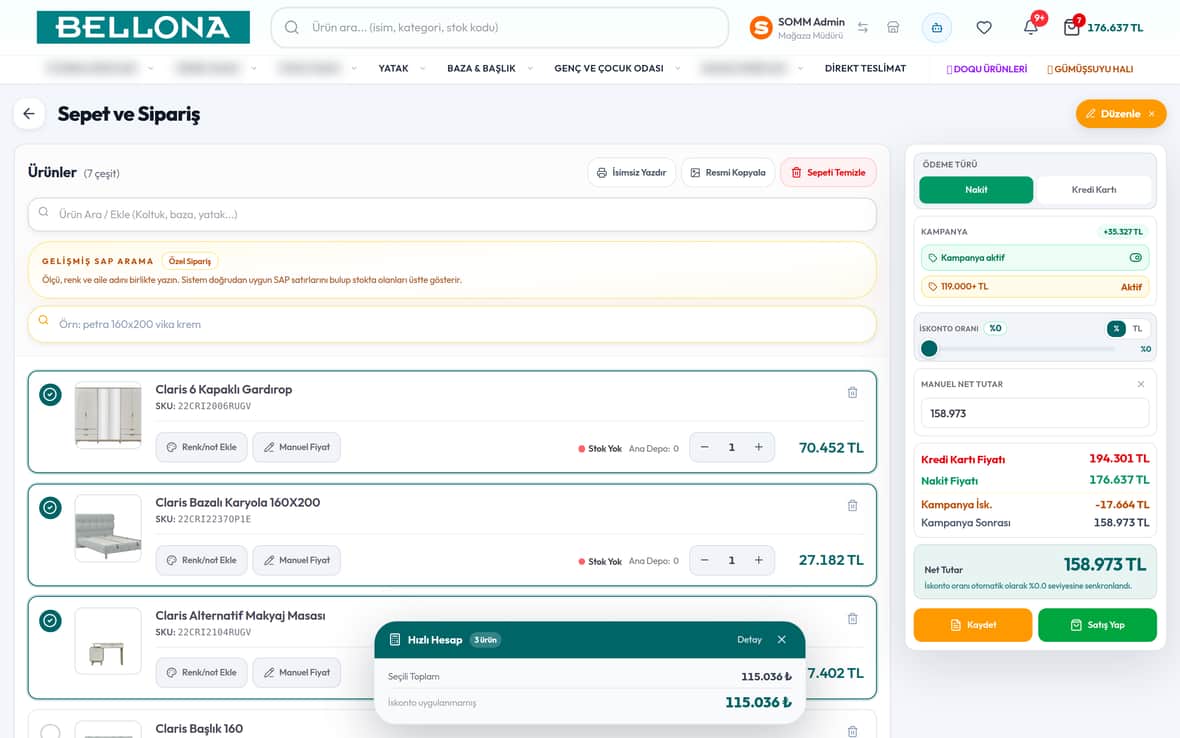Screen dimensions: 1180x738
Task: Go back with the arrow beside Sepet ve Sipariş
Action: click(x=29, y=114)
